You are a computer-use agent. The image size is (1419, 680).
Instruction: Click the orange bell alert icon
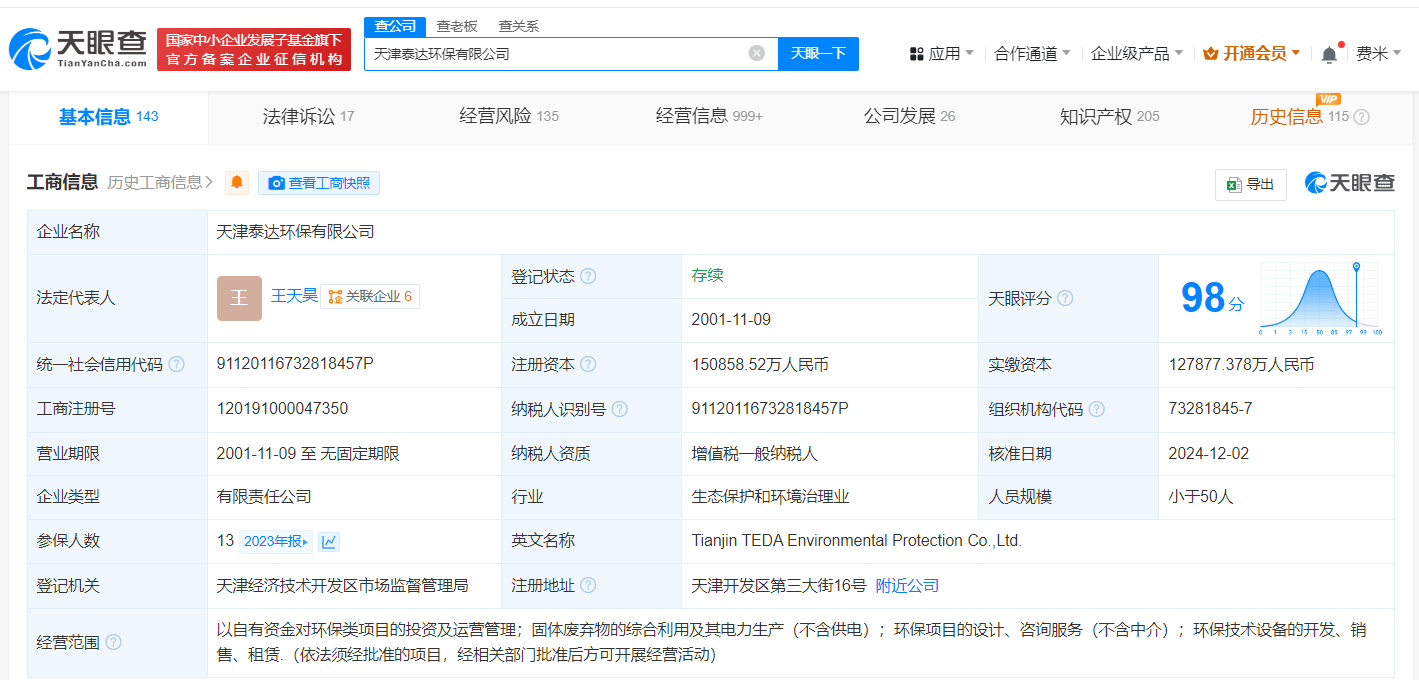click(x=237, y=183)
